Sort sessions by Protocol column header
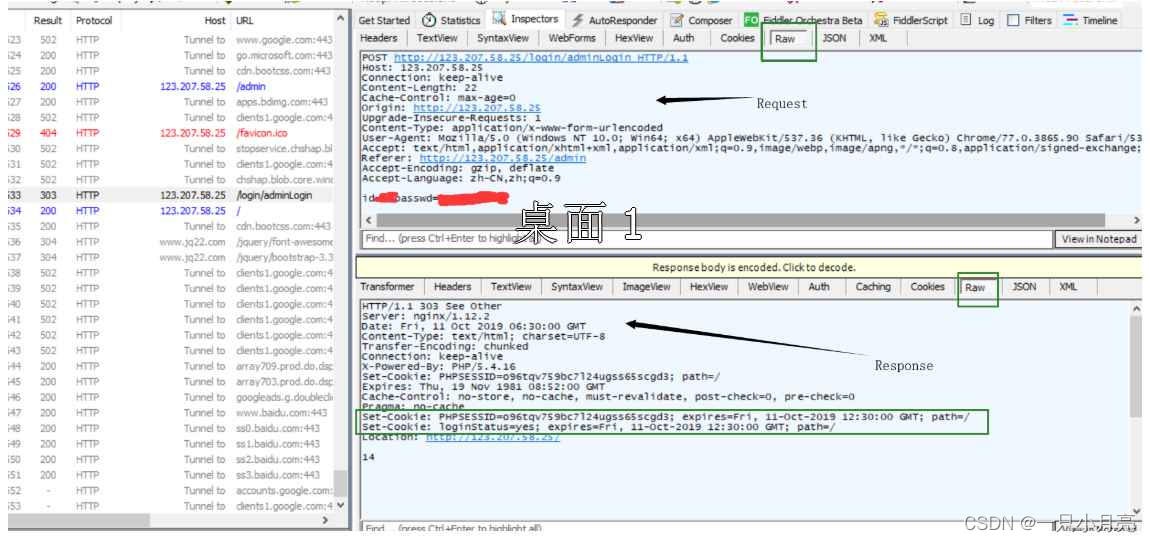 [94, 21]
